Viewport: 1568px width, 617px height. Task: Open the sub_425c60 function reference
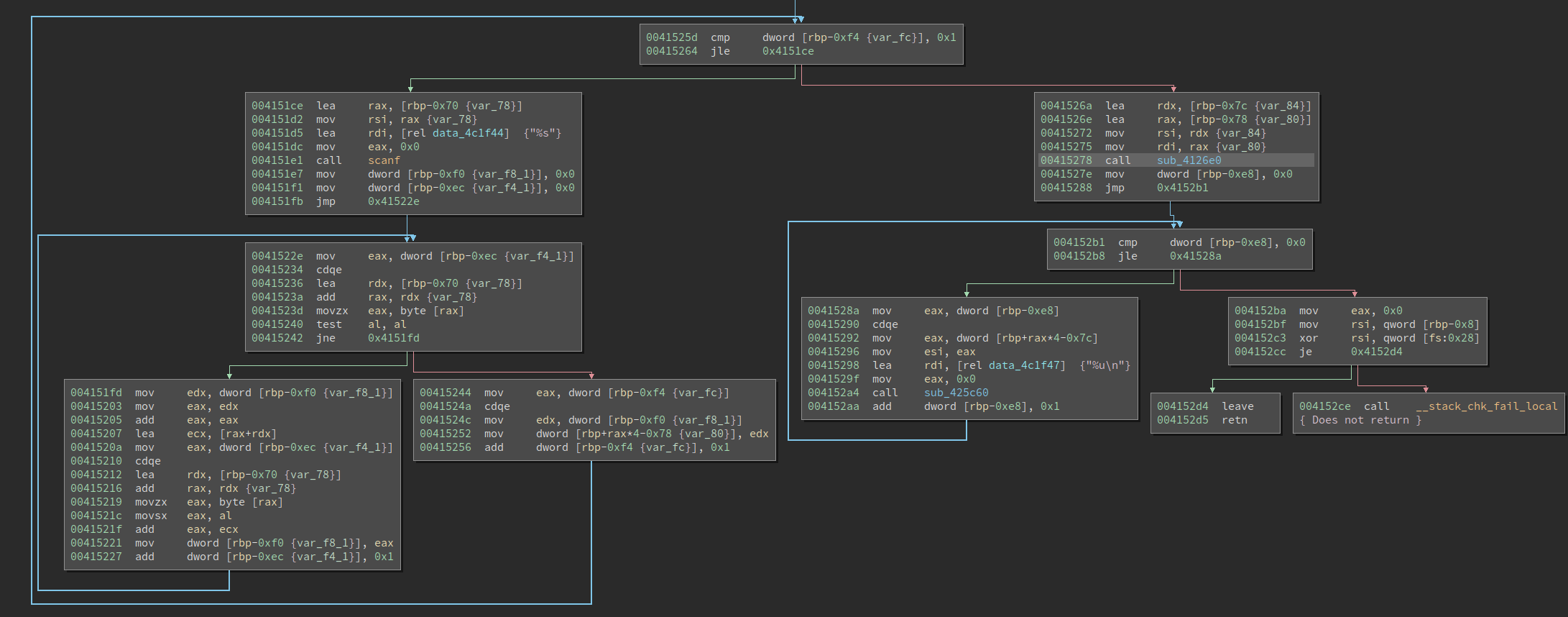click(x=956, y=393)
